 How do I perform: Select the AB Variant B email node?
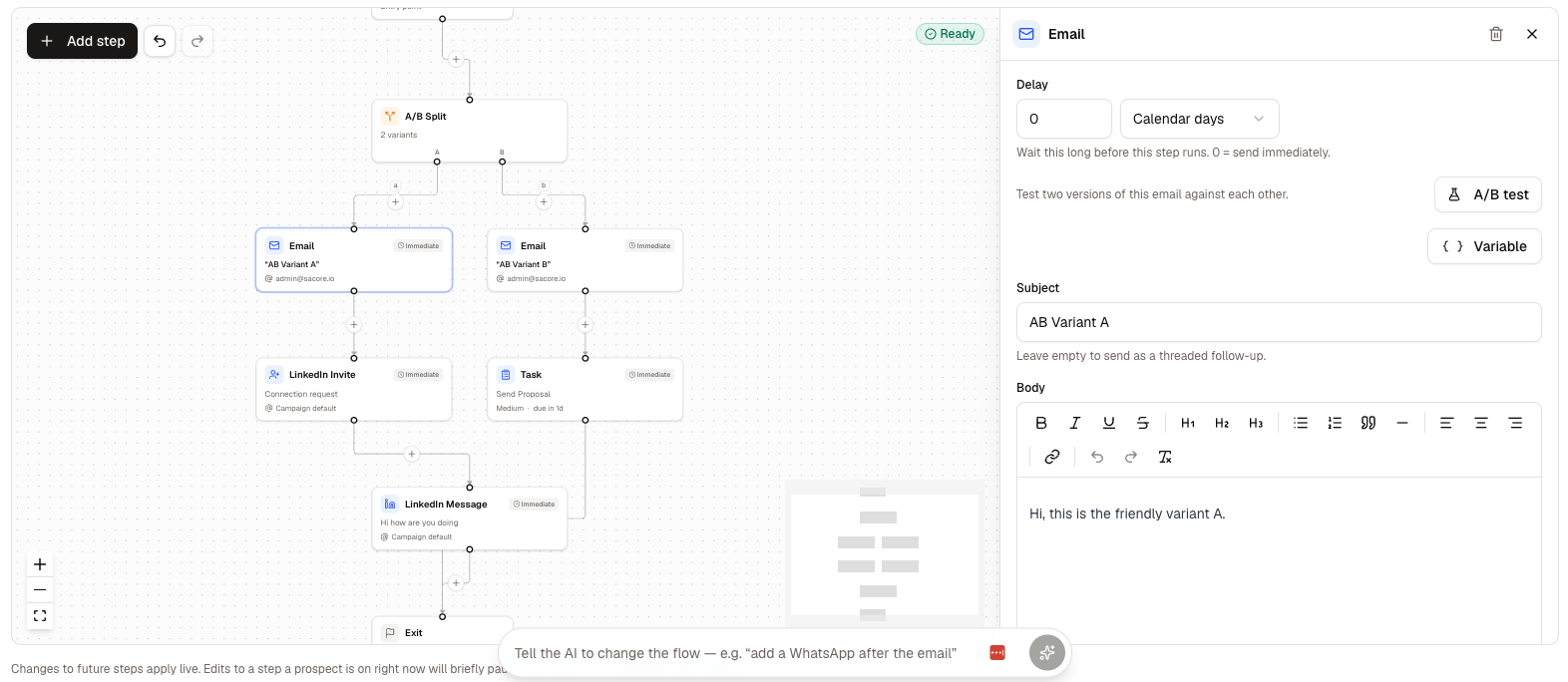[x=586, y=260]
